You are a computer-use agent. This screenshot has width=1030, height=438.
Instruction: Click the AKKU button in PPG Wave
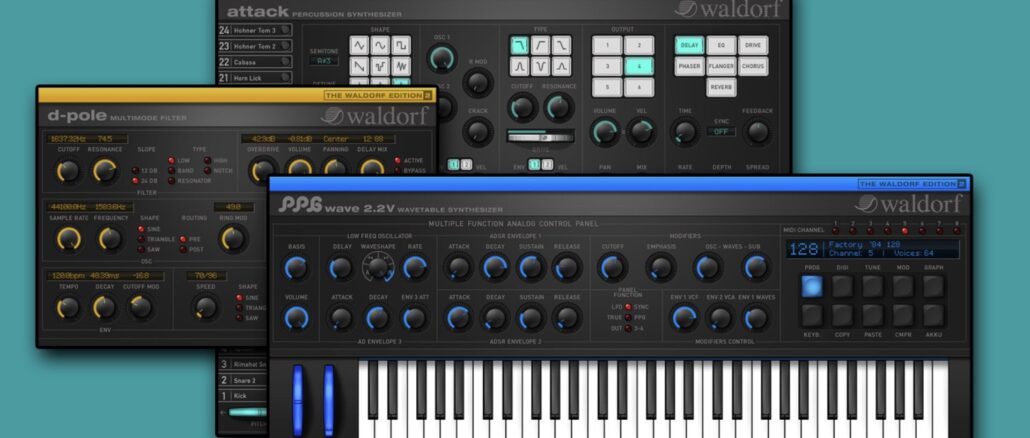[x=933, y=315]
